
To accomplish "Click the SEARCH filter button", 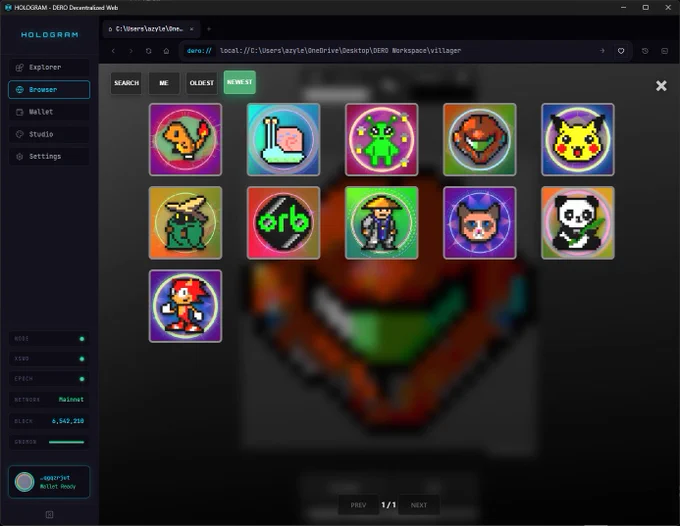I will coord(126,83).
